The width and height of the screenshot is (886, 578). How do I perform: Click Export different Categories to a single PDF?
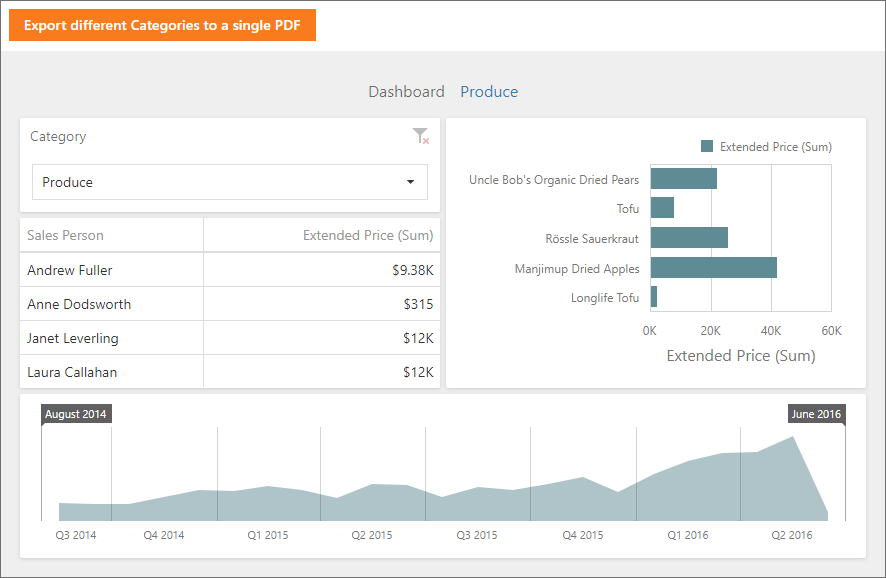click(x=162, y=25)
